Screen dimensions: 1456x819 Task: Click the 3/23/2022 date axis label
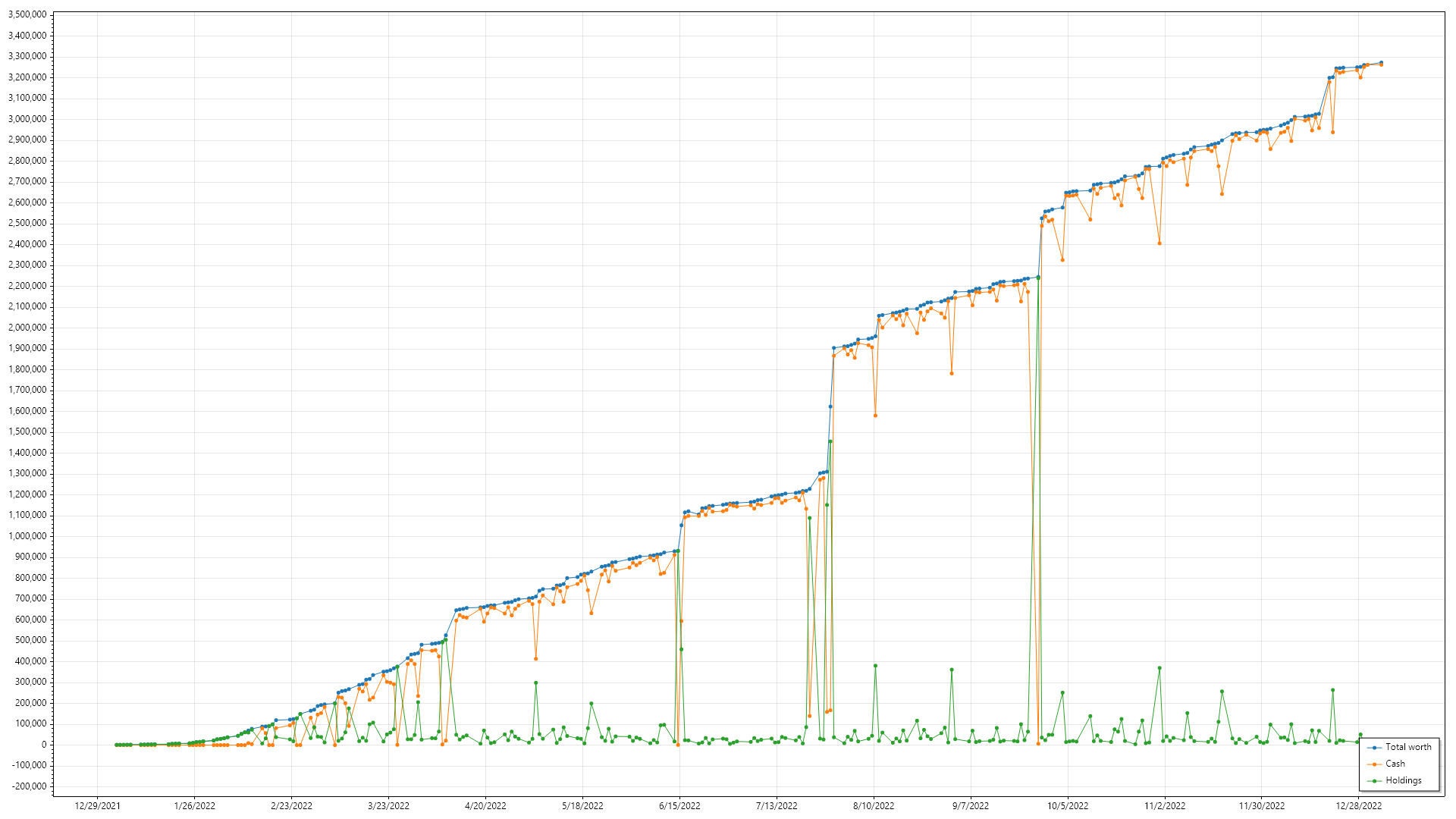coord(388,806)
